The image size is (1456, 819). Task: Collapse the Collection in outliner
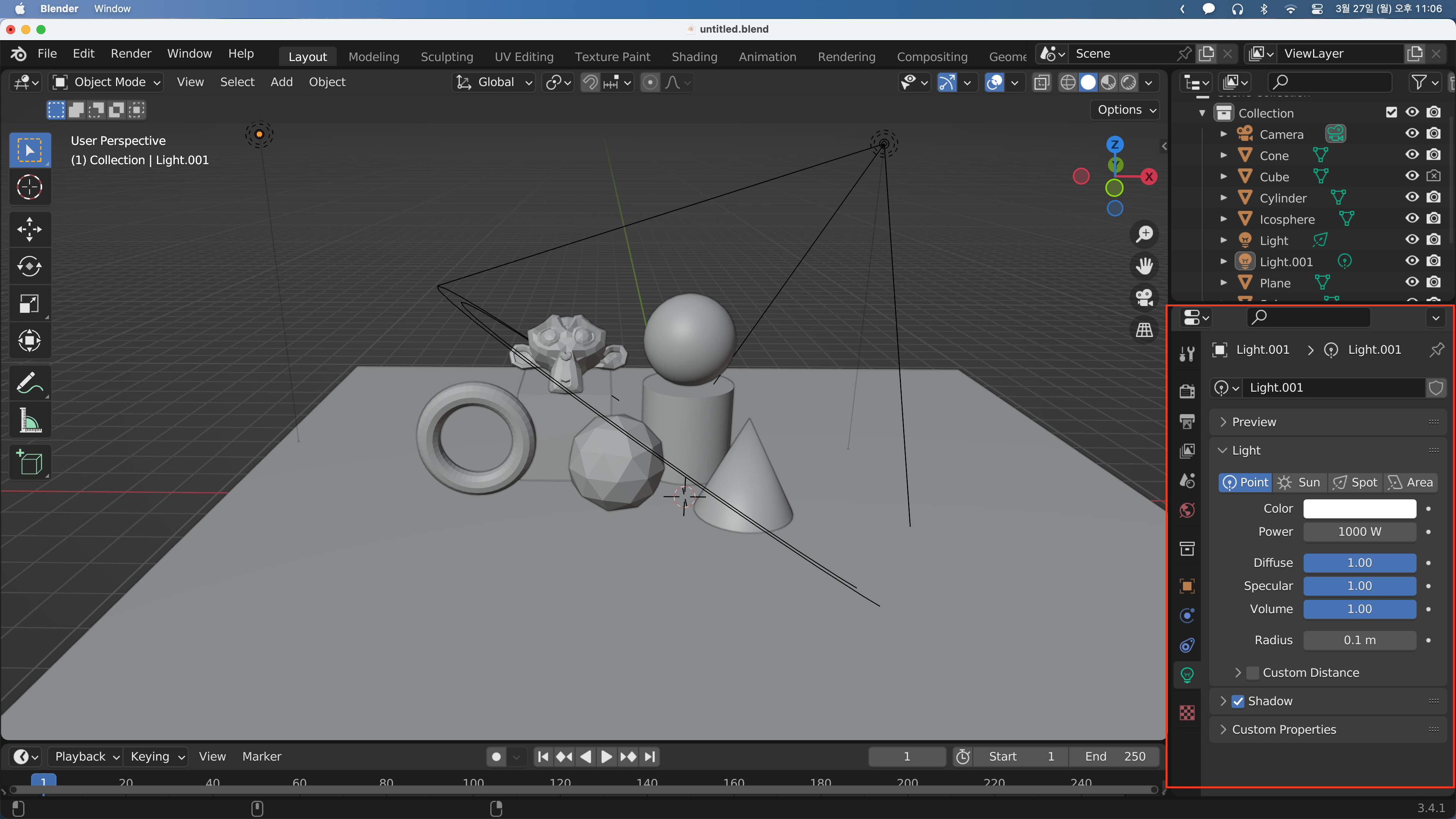[1202, 113]
